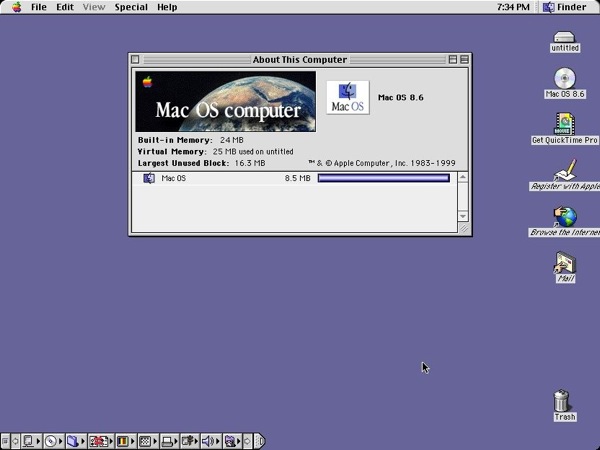Open the Location Manager strip module

point(190,441)
